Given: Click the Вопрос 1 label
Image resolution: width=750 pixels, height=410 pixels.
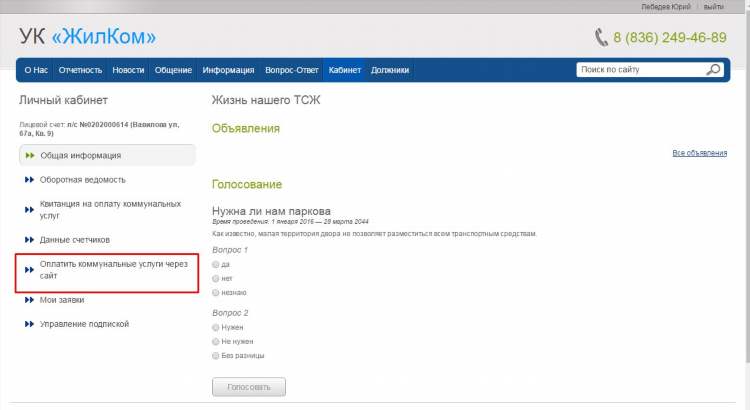Looking at the screenshot, I should click(230, 250).
